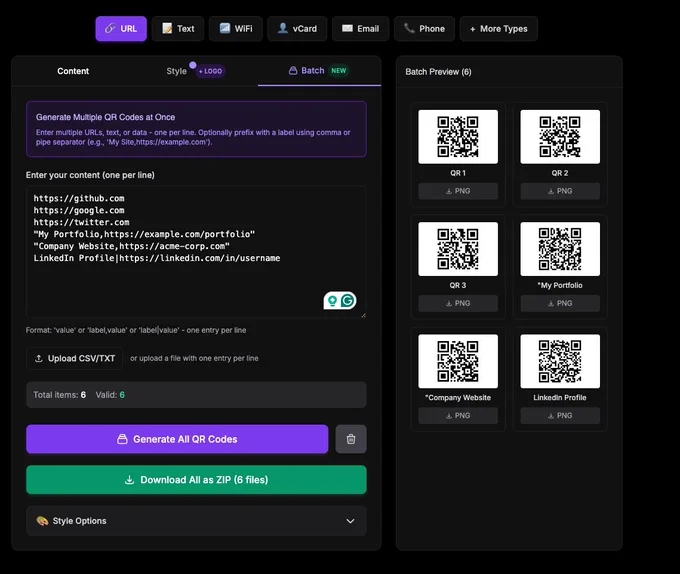Open the Style tab
Viewport: 680px width, 574px height.
(x=177, y=71)
